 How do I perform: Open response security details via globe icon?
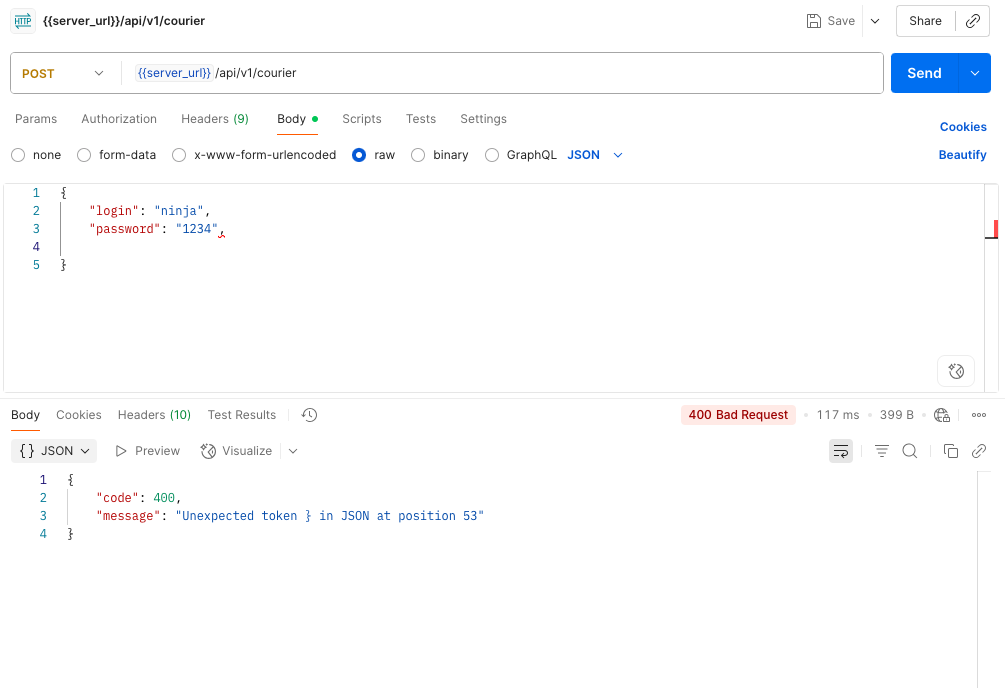coord(941,414)
